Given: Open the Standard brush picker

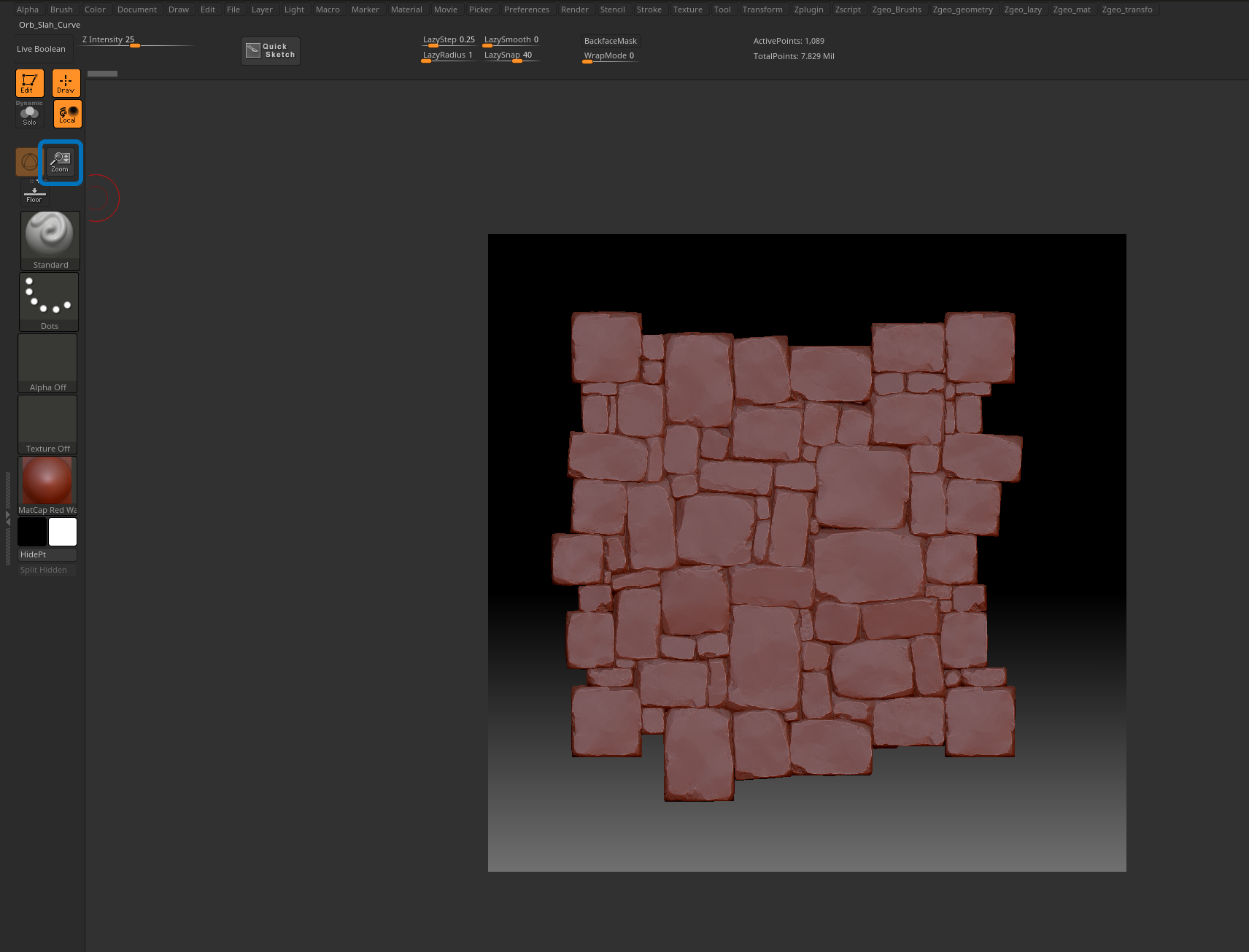Looking at the screenshot, I should [x=50, y=240].
